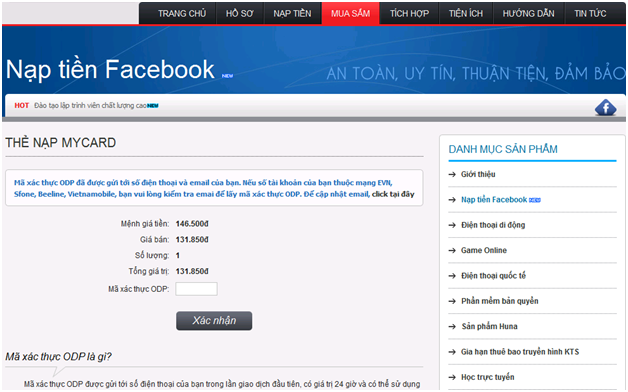Open Gia hạn thuê bao truyền hình KTS
Image resolution: width=628 pixels, height=392 pixels.
pos(520,352)
